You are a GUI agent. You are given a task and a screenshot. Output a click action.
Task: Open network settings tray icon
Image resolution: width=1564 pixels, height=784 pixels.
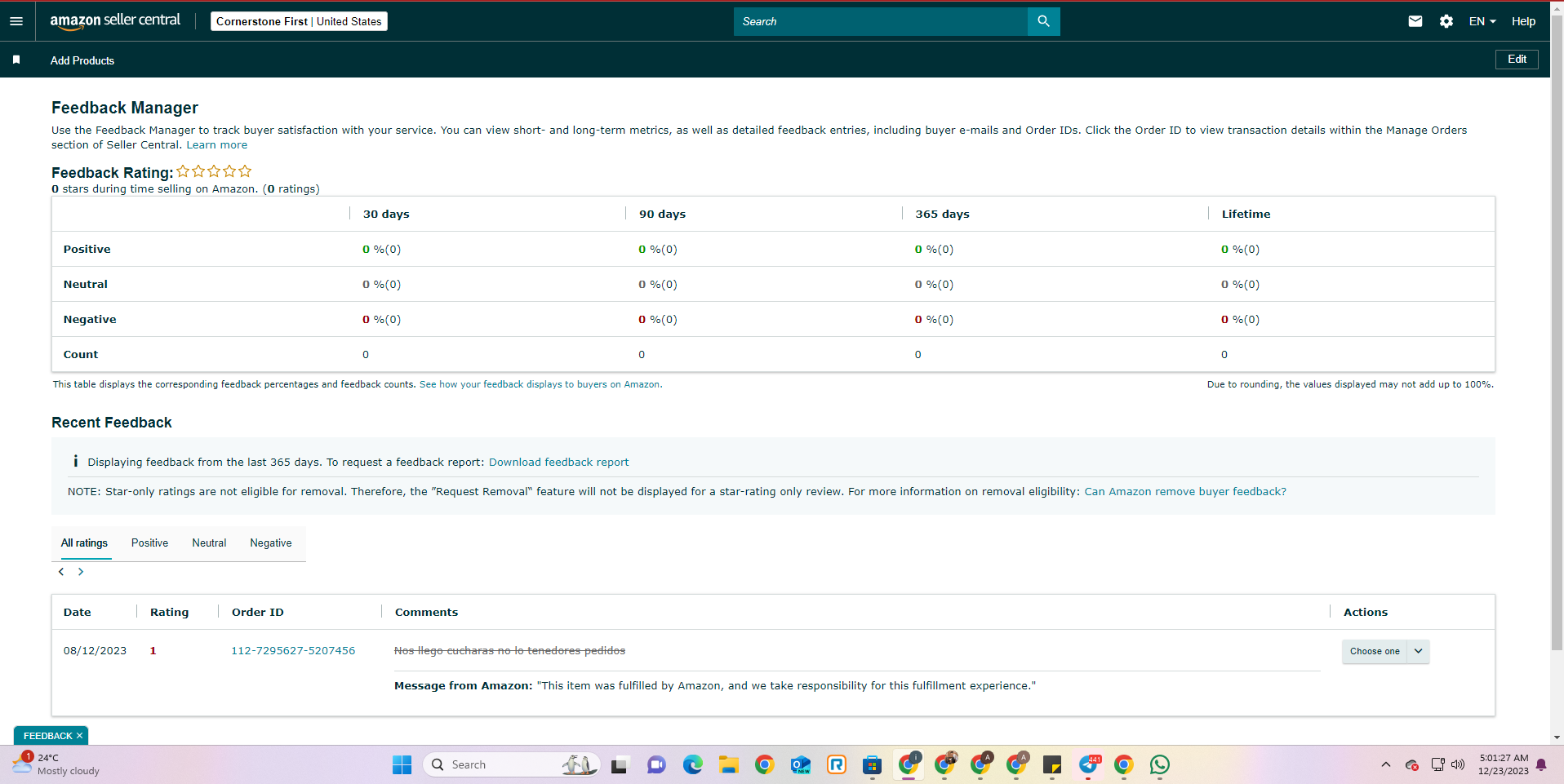click(1437, 764)
